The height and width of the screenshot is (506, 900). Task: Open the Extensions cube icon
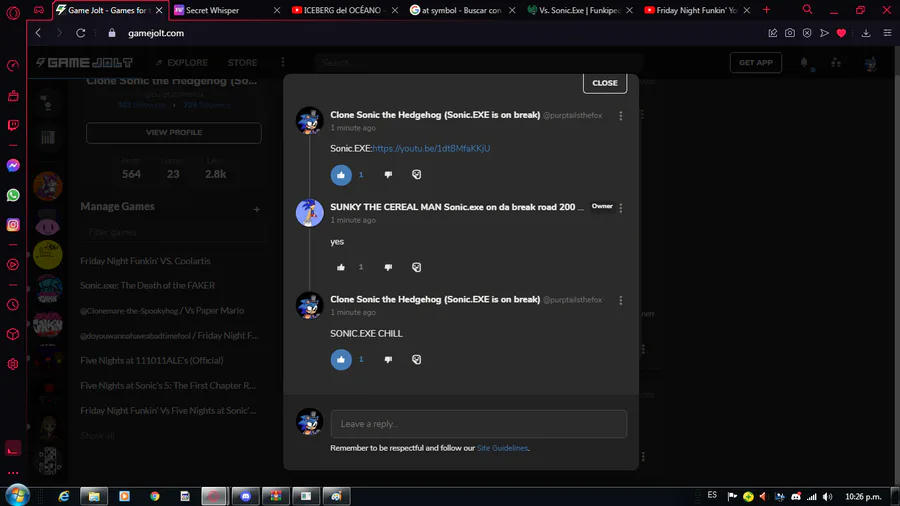point(13,334)
